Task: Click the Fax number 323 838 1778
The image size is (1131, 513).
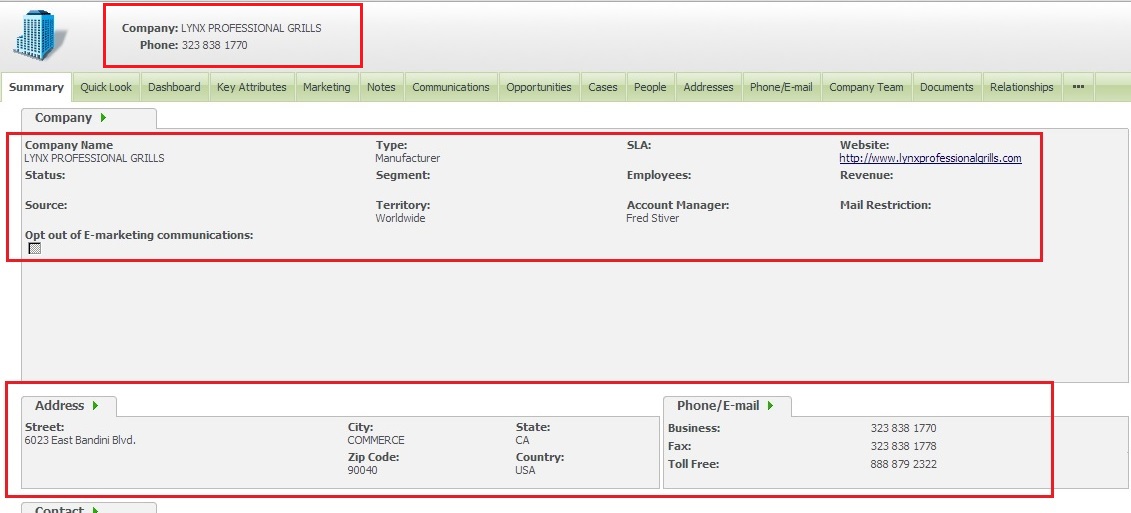Action: tap(903, 446)
